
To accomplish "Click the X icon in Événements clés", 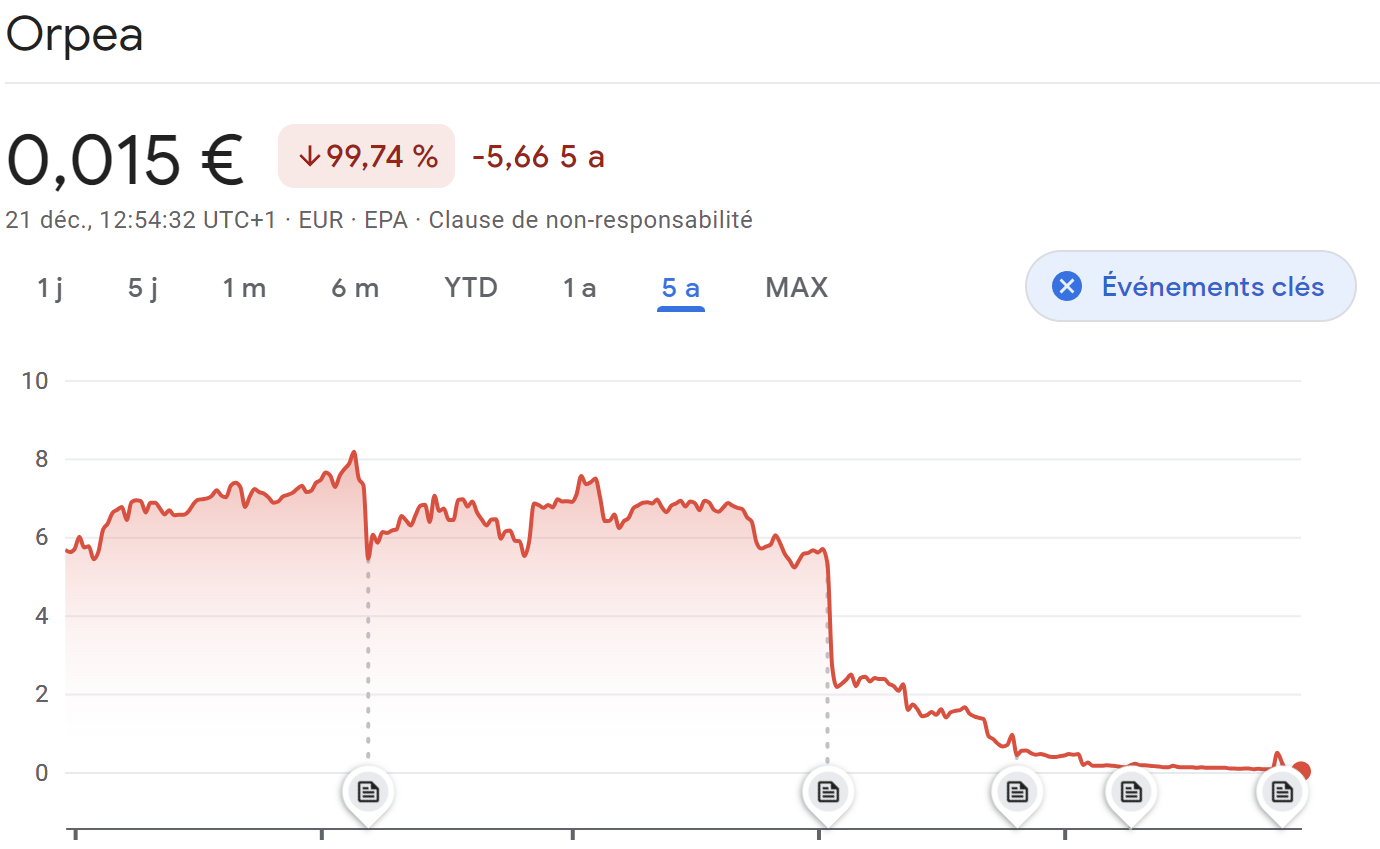I will pyautogui.click(x=1067, y=287).
